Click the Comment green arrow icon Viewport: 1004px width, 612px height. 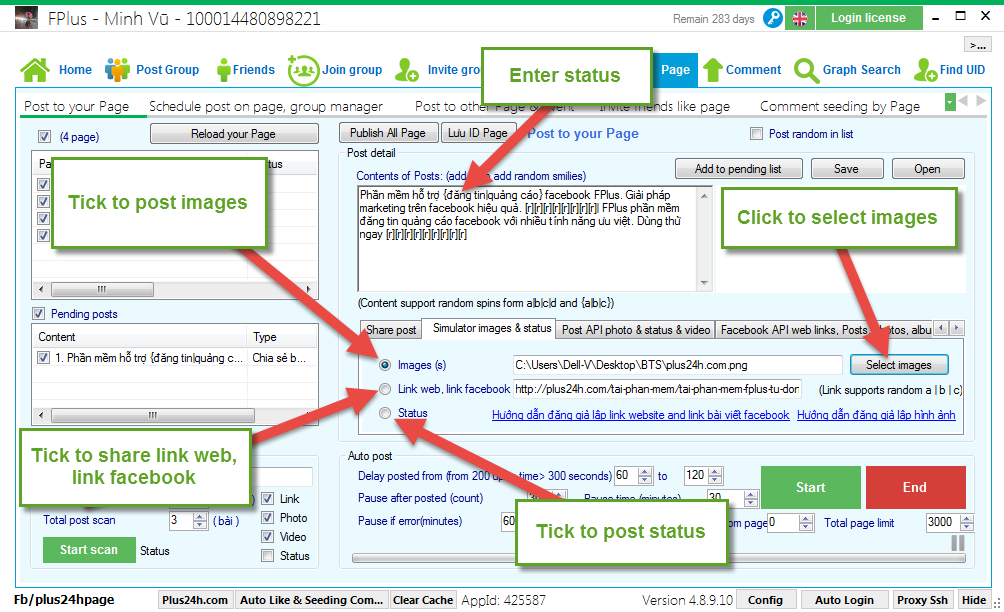pyautogui.click(x=713, y=70)
